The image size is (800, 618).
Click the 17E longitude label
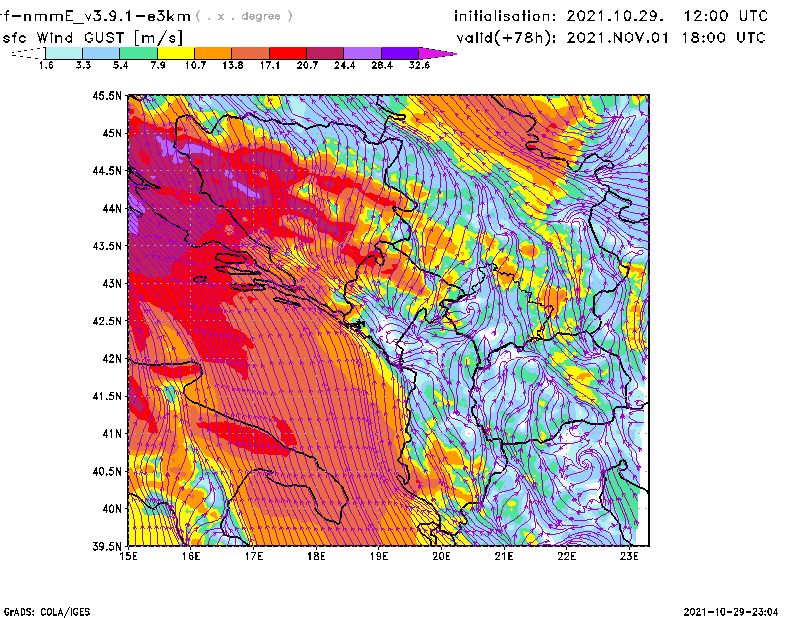click(x=254, y=556)
